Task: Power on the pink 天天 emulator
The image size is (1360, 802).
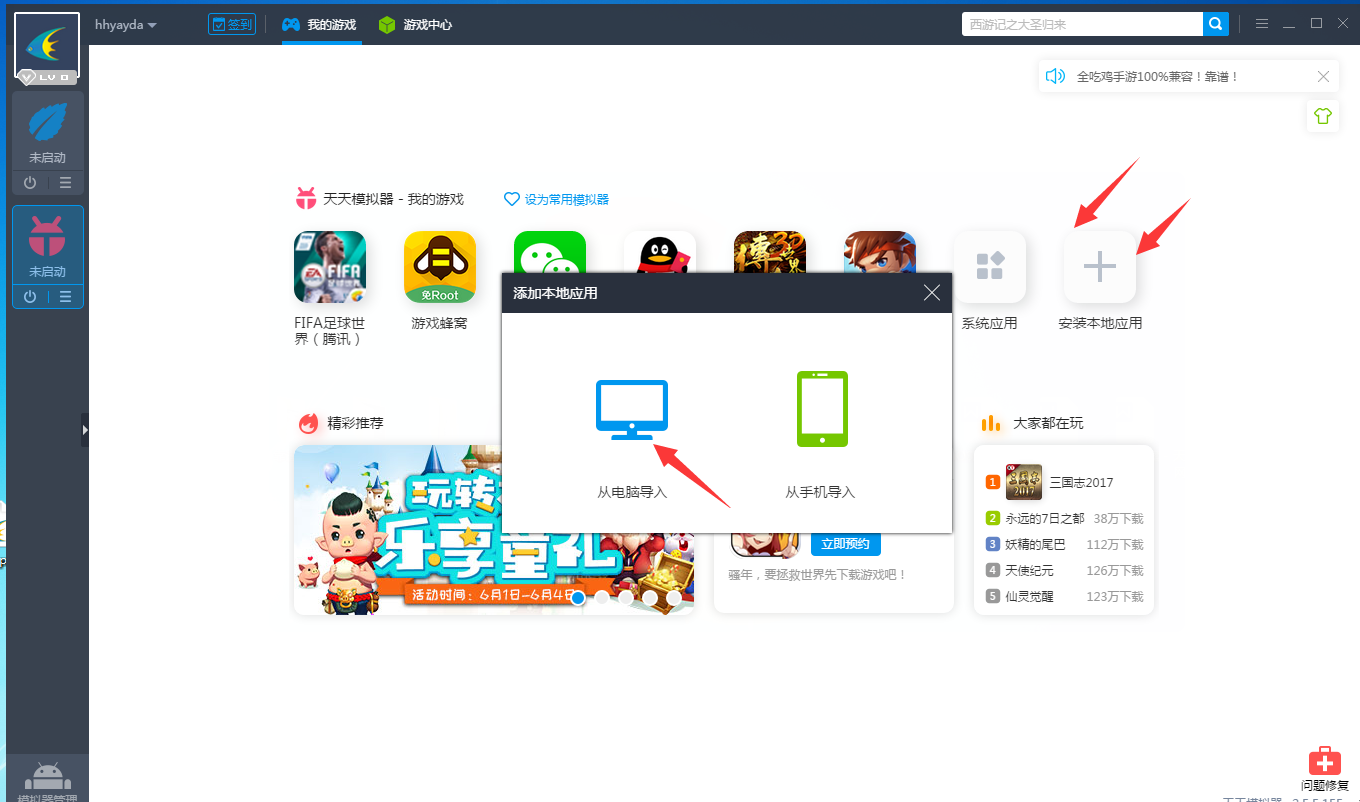Action: pyautogui.click(x=30, y=297)
